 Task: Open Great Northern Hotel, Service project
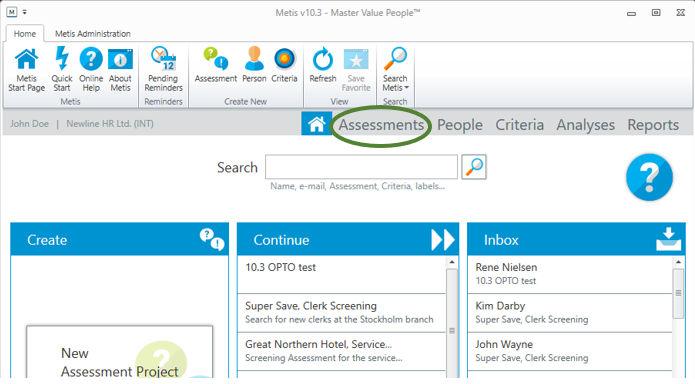tap(341, 351)
